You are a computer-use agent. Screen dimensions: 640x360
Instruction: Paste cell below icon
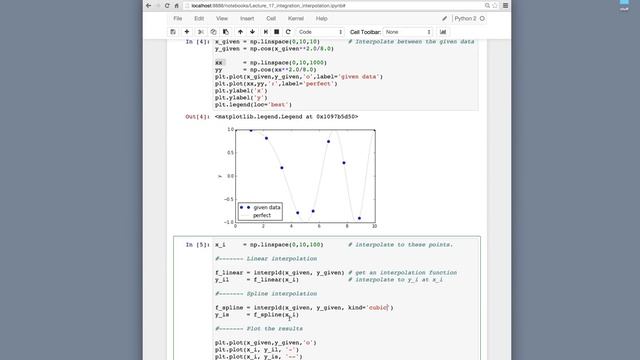226,32
